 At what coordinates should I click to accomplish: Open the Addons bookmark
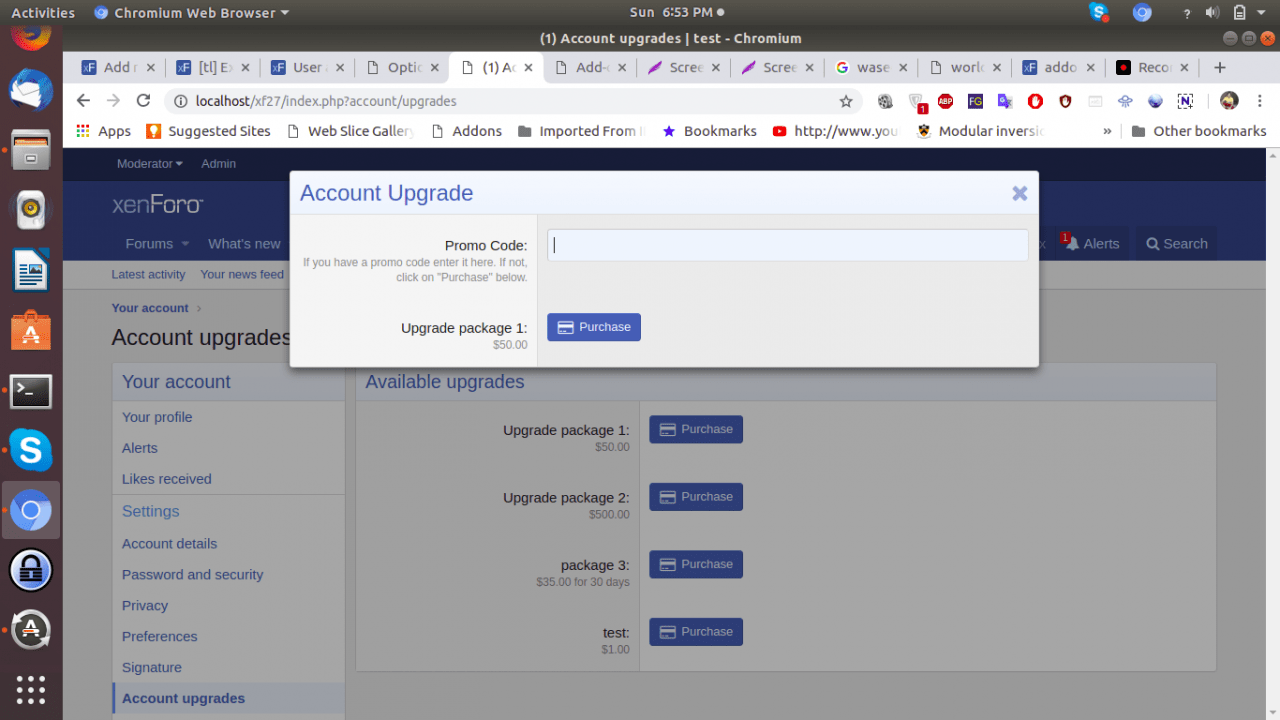click(x=466, y=131)
